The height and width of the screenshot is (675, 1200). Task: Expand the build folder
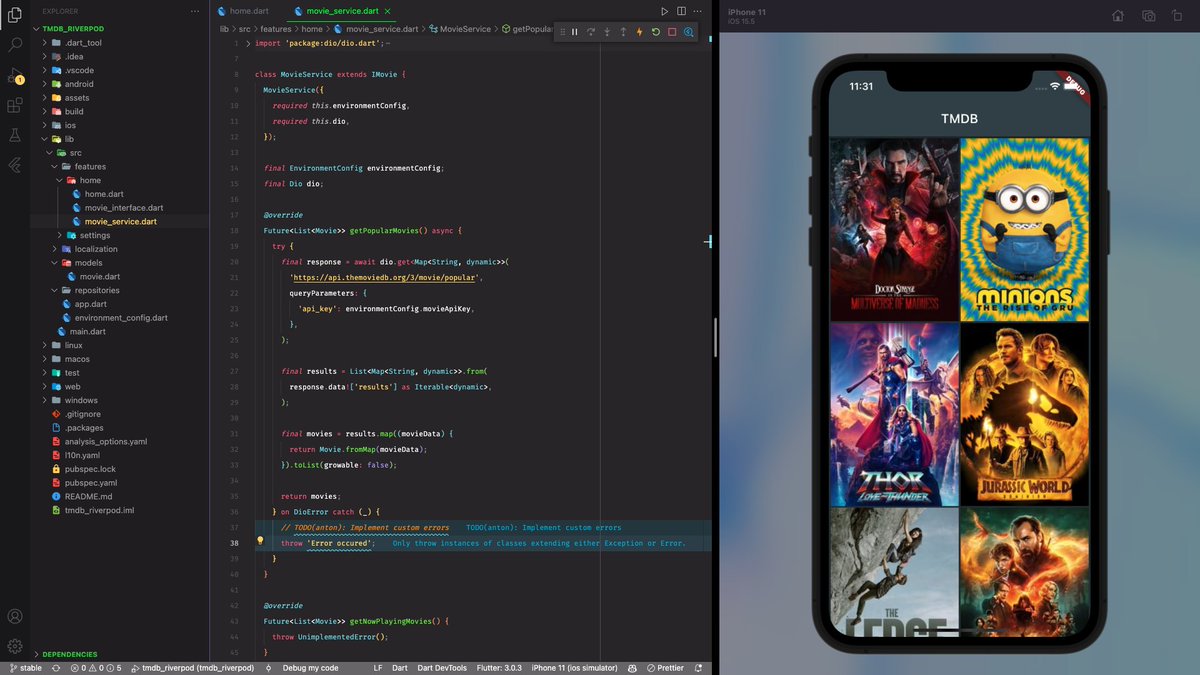tap(74, 111)
